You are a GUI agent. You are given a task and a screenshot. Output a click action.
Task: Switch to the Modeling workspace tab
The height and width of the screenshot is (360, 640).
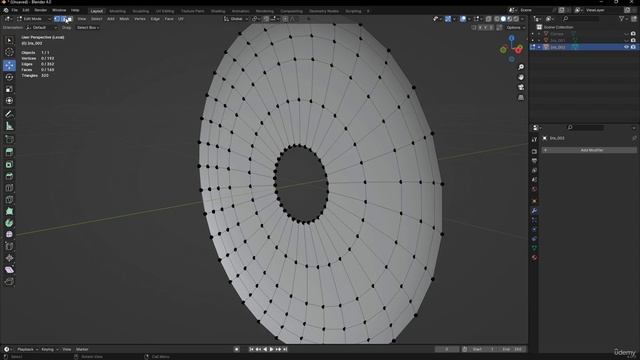click(118, 11)
